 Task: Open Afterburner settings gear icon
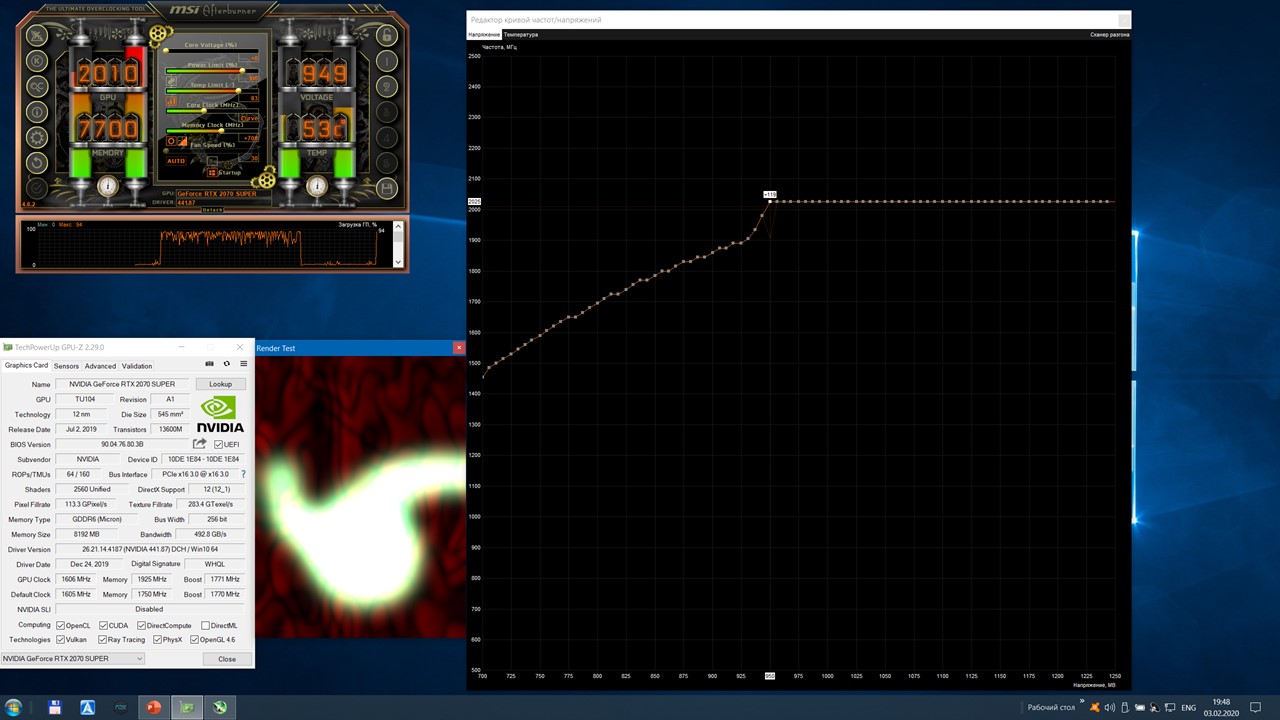[37, 138]
